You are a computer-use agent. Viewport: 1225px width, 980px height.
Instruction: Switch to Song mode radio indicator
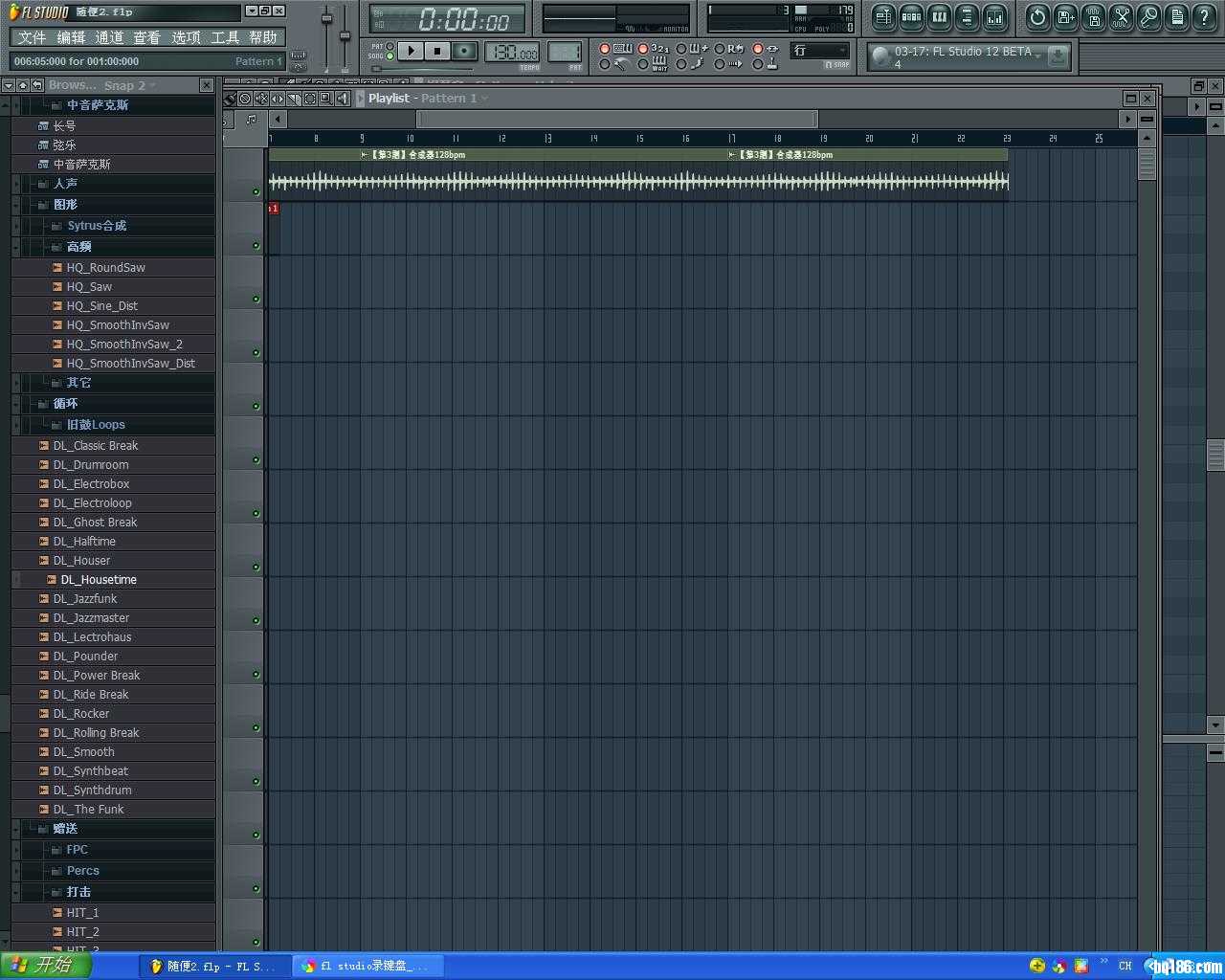click(390, 56)
